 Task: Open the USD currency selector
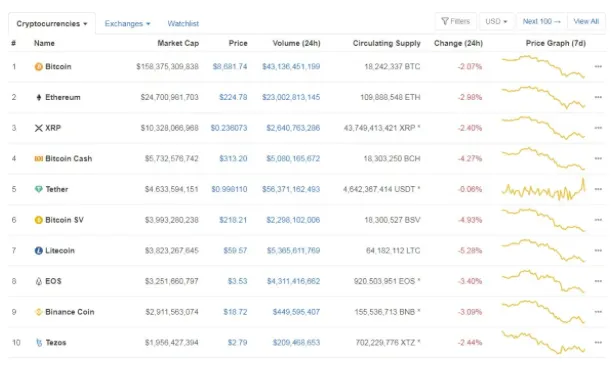[x=496, y=21]
